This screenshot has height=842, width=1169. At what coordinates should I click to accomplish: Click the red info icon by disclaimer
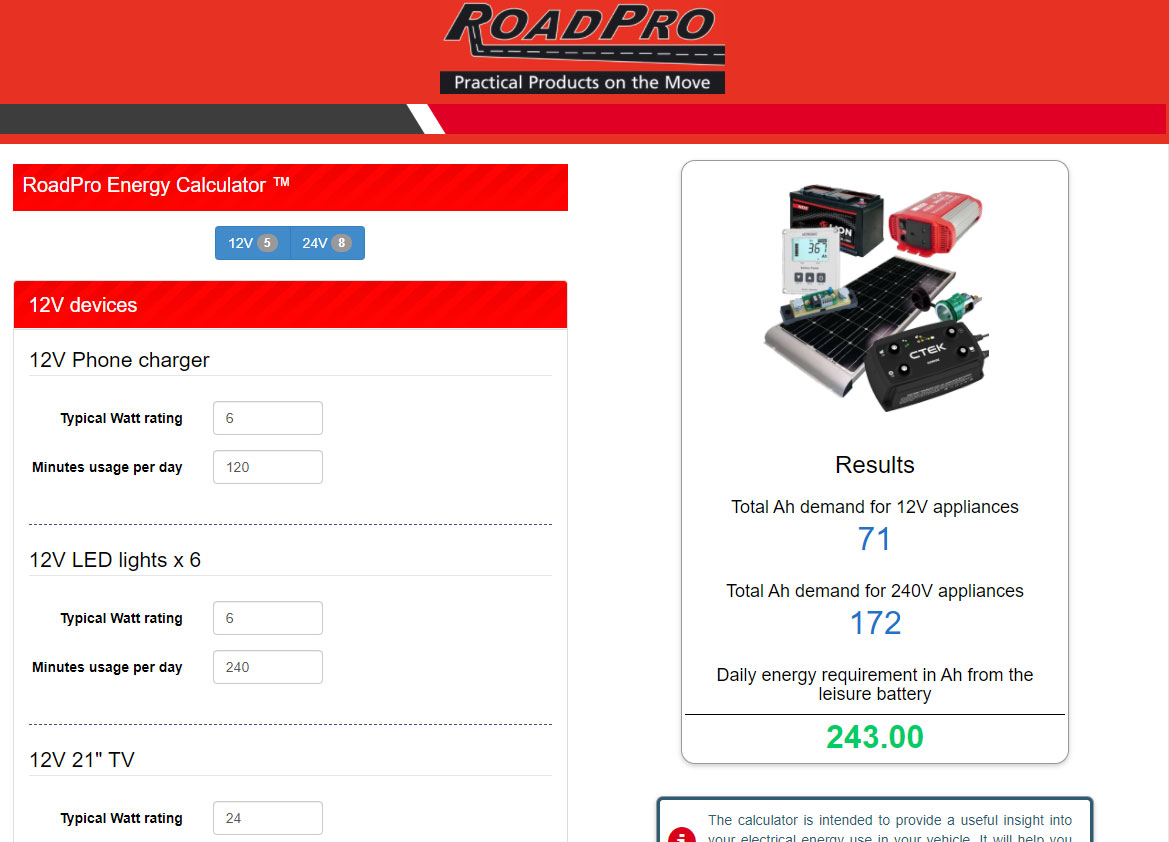click(681, 835)
